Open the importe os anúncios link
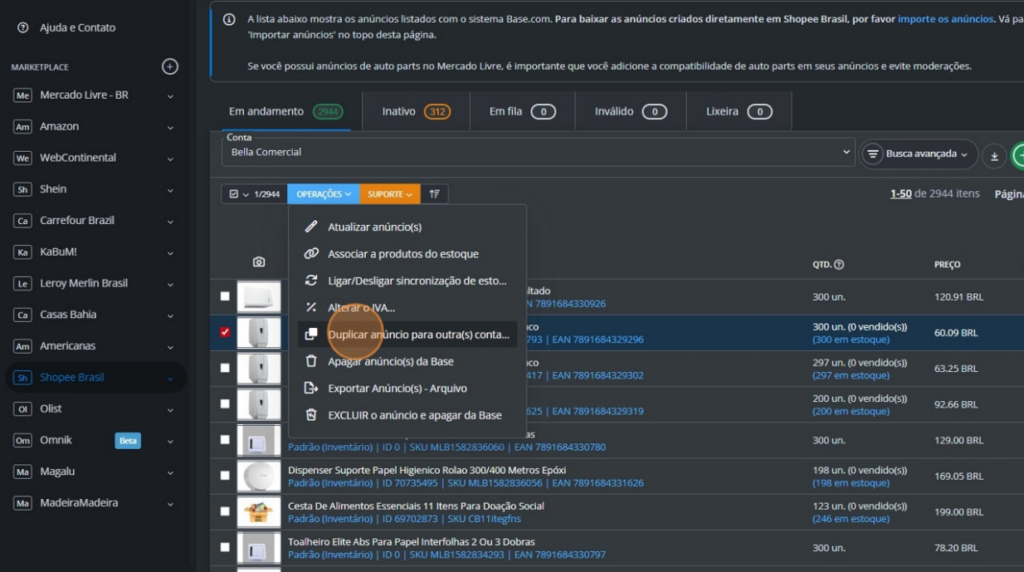1024x572 pixels. [x=945, y=19]
